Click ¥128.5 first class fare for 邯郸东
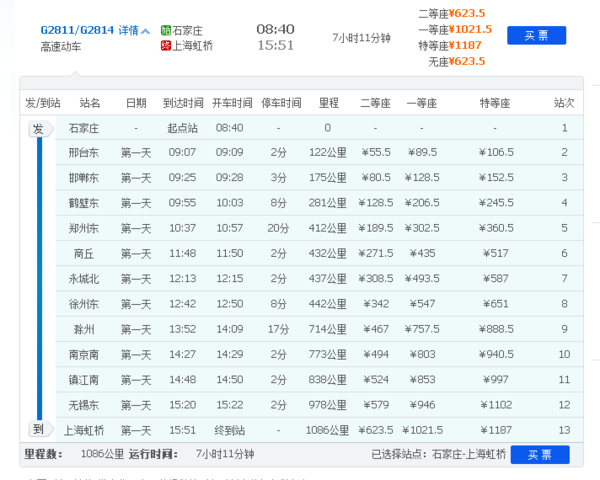This screenshot has height=480, width=600. click(x=422, y=178)
